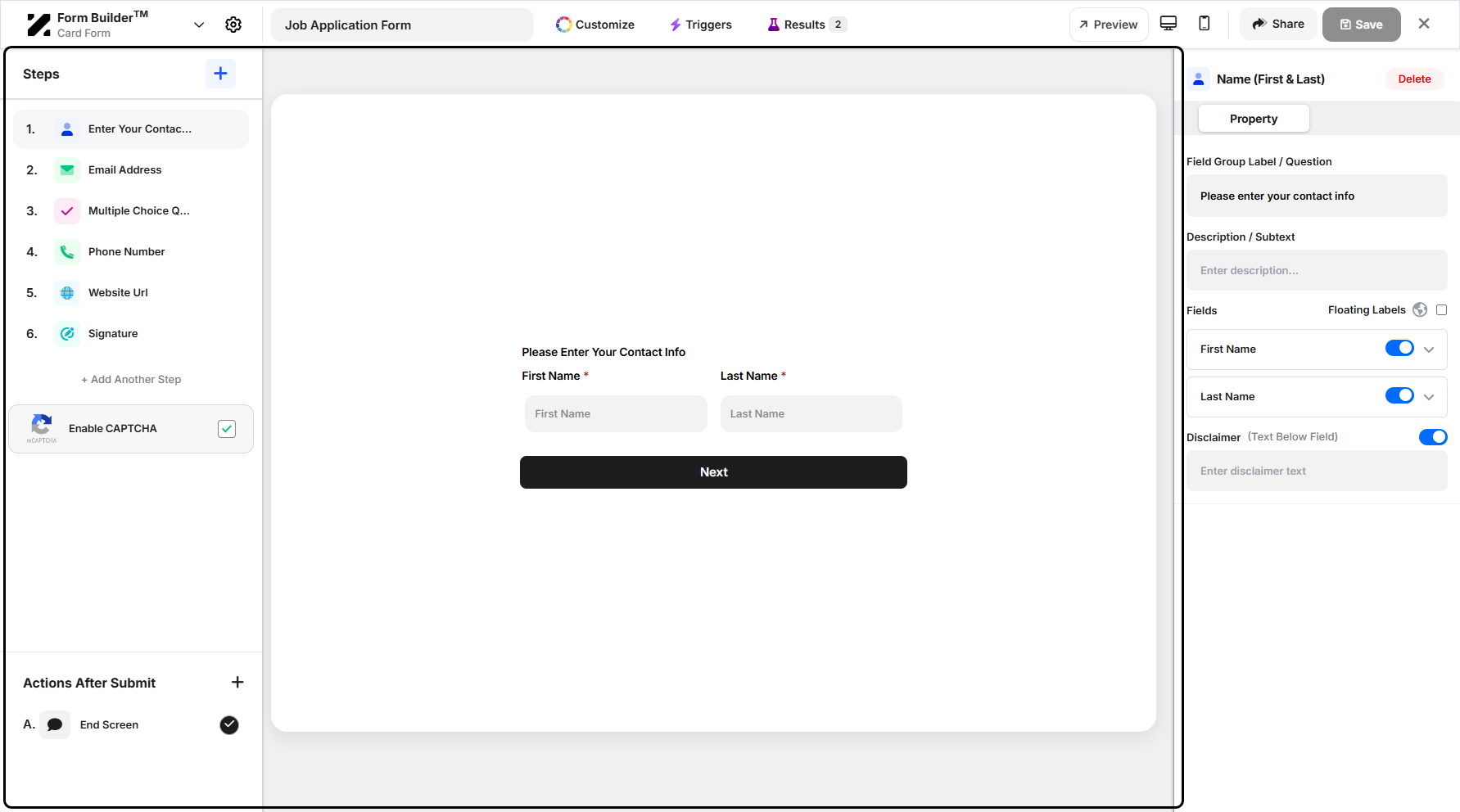The width and height of the screenshot is (1460, 812).
Task: Click the globe icon for Website Url
Action: (x=67, y=293)
